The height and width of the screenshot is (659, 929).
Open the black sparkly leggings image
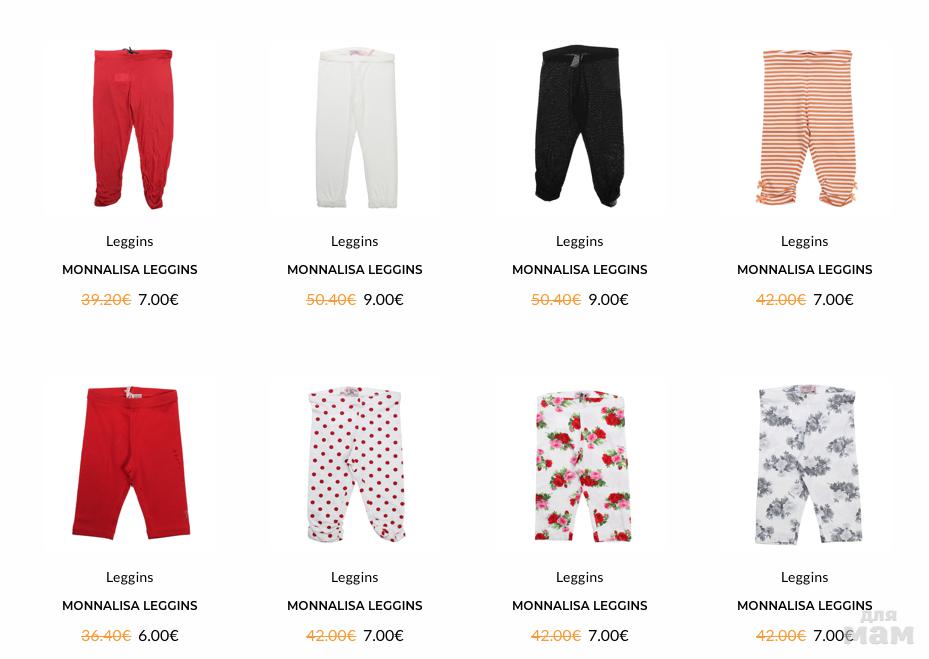point(581,127)
